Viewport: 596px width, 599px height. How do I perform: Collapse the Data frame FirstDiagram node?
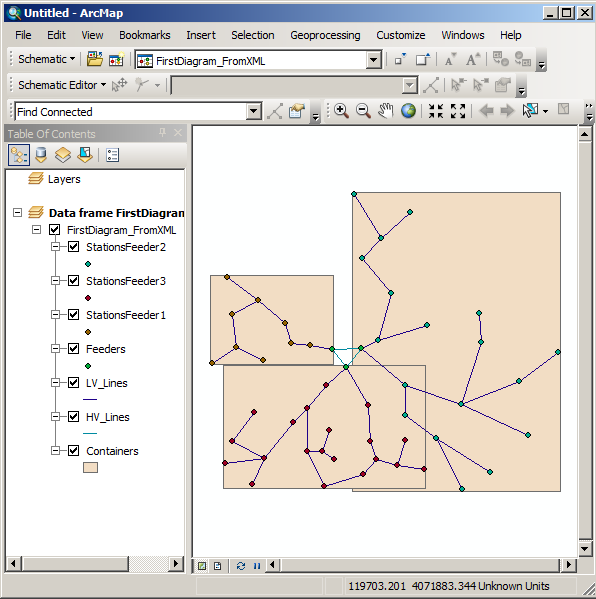coord(18,212)
